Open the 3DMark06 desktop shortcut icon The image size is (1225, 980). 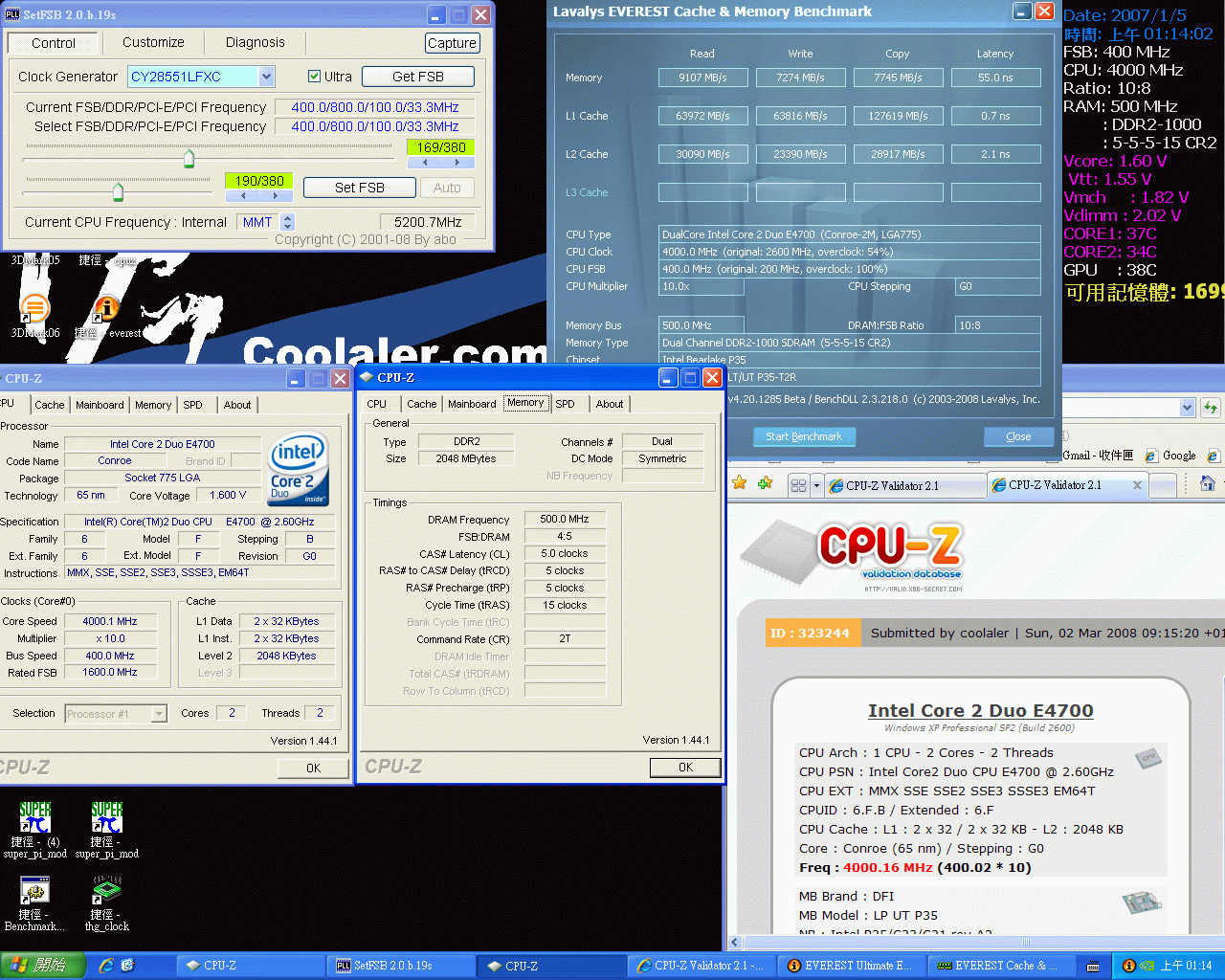[x=35, y=309]
